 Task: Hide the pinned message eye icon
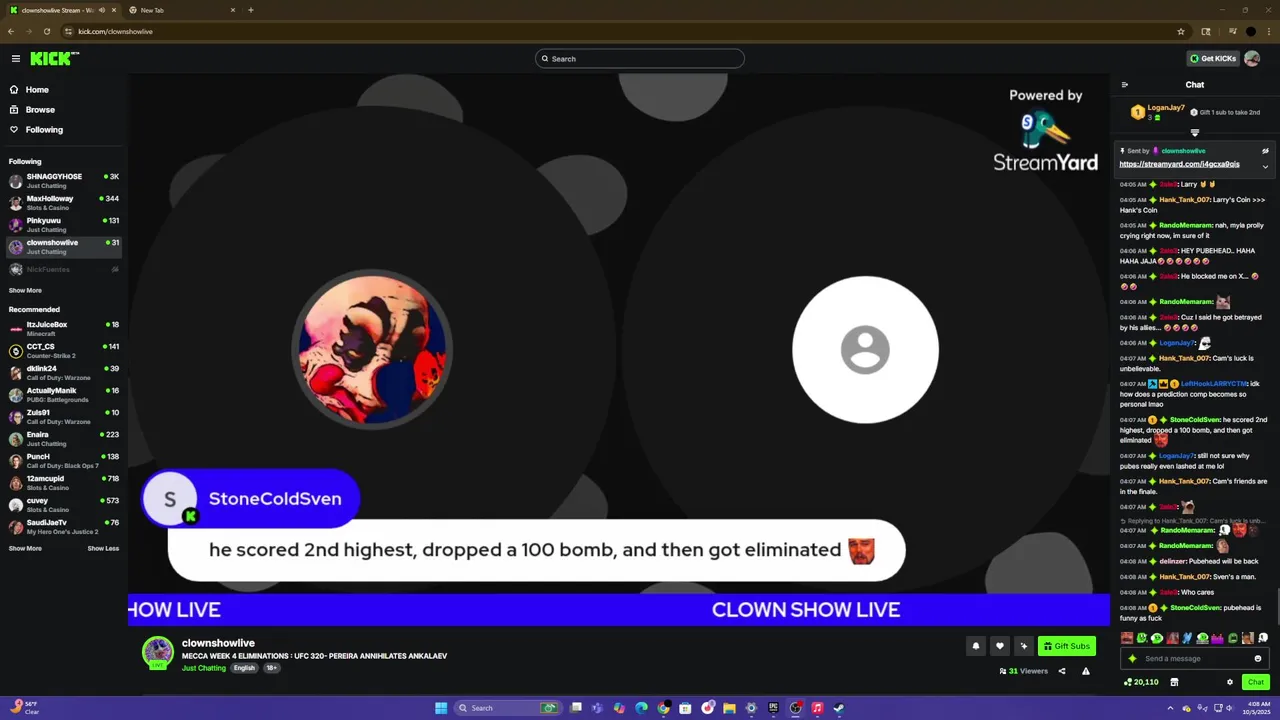click(x=1265, y=151)
